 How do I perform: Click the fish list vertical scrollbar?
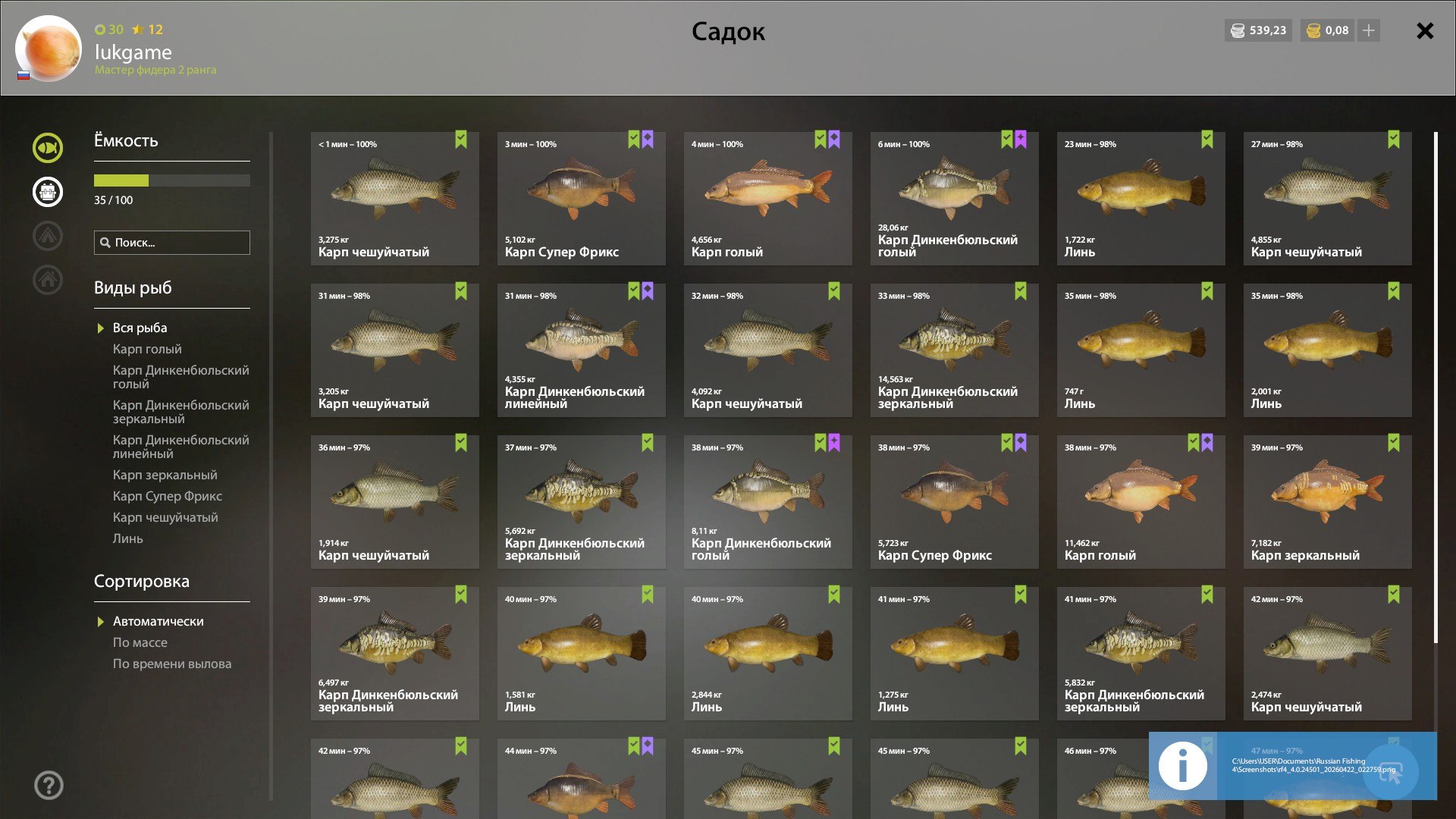click(1436, 388)
